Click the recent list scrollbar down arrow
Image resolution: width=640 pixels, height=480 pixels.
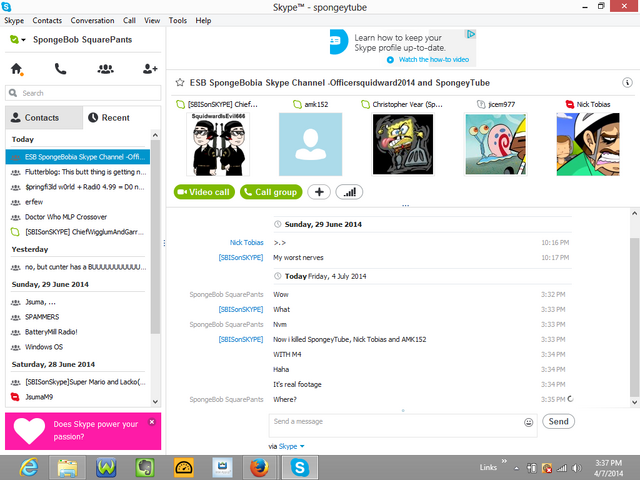pyautogui.click(x=155, y=401)
